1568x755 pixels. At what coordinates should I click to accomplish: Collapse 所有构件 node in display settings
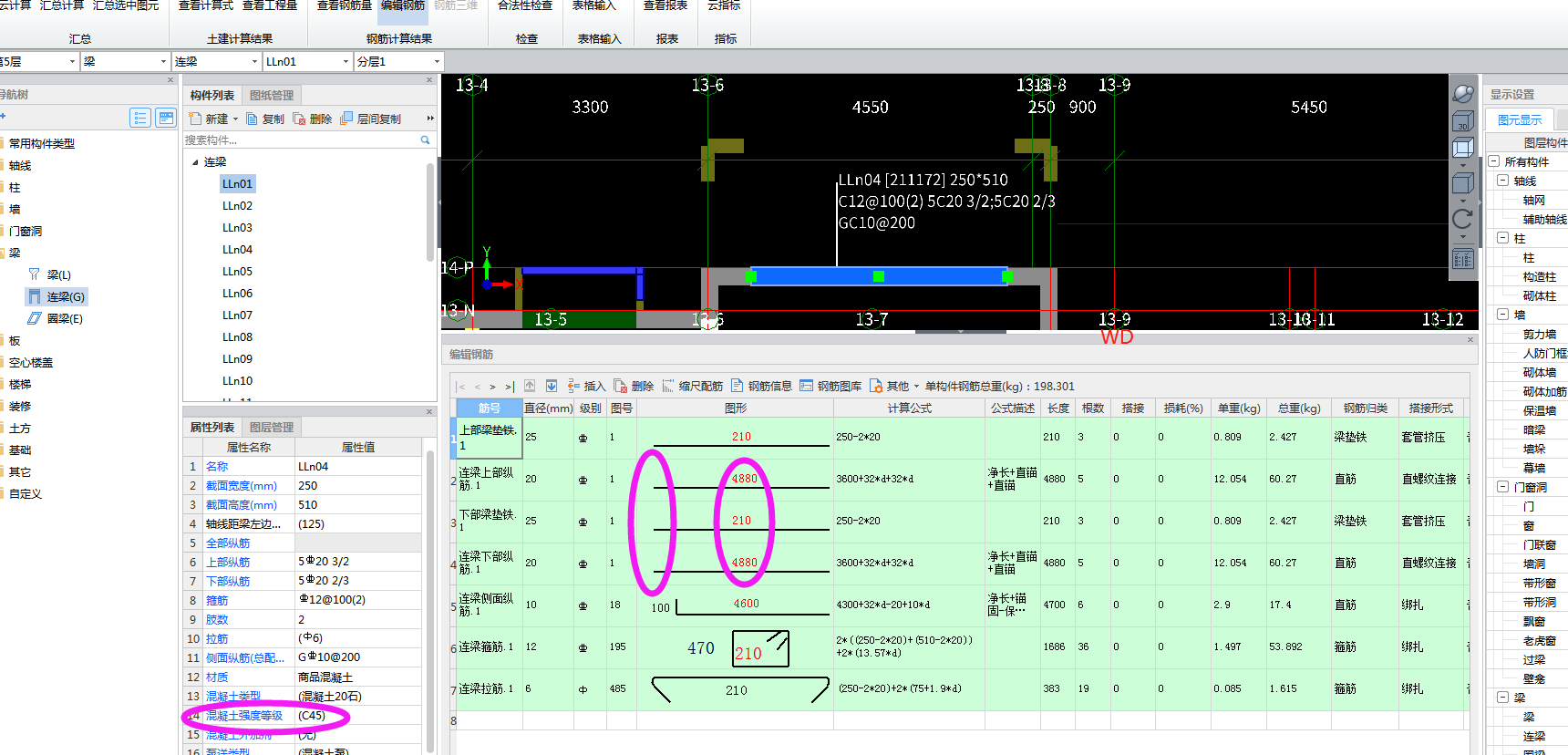(x=1494, y=161)
